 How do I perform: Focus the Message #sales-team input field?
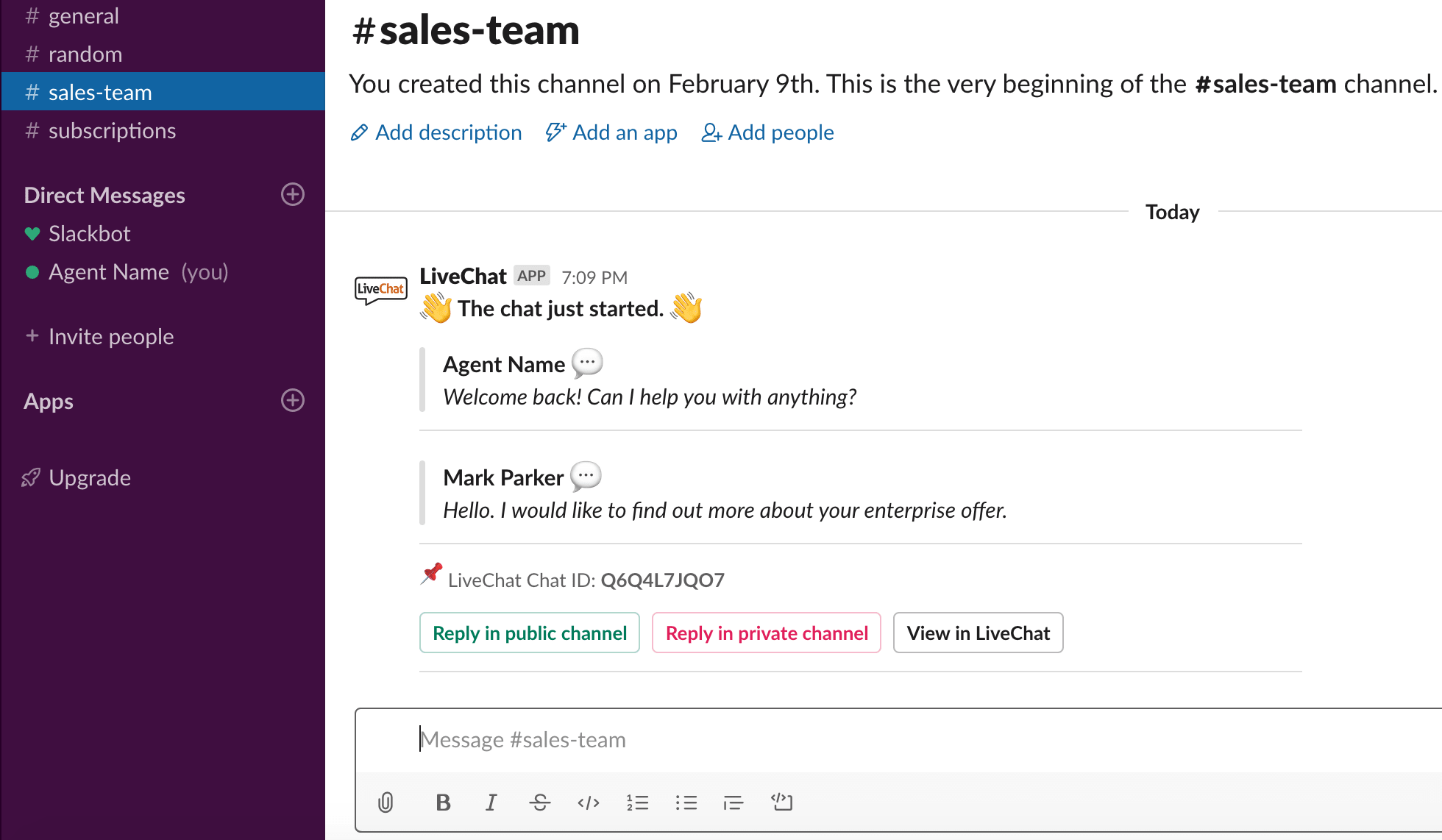pyautogui.click(x=898, y=739)
